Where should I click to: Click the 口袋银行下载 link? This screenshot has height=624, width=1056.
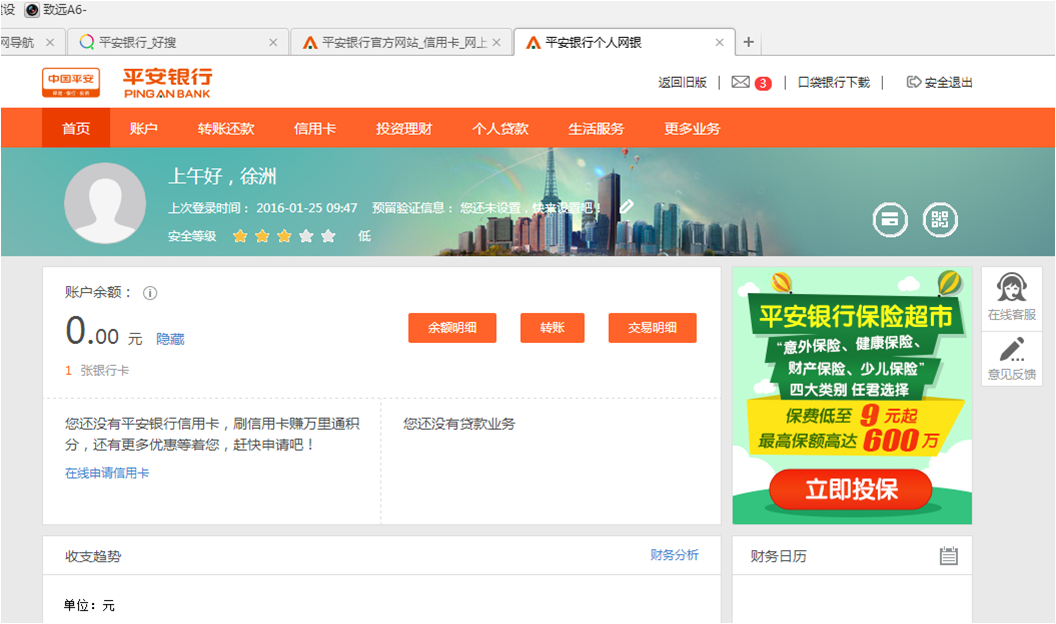point(834,82)
